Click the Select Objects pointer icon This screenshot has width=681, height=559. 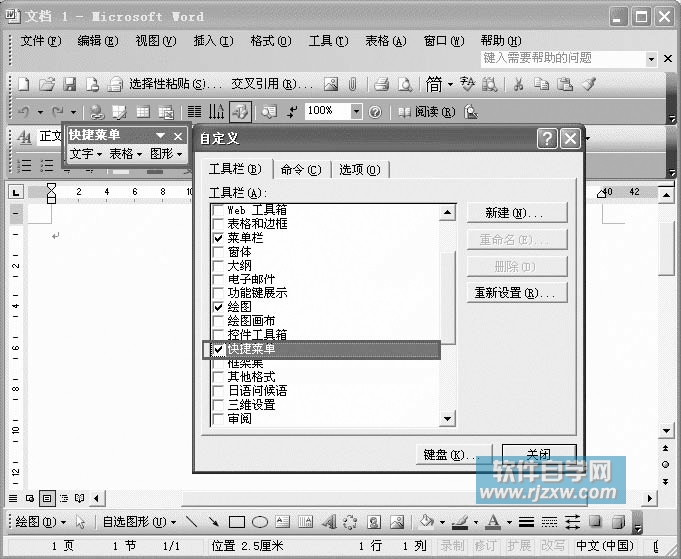pos(80,522)
